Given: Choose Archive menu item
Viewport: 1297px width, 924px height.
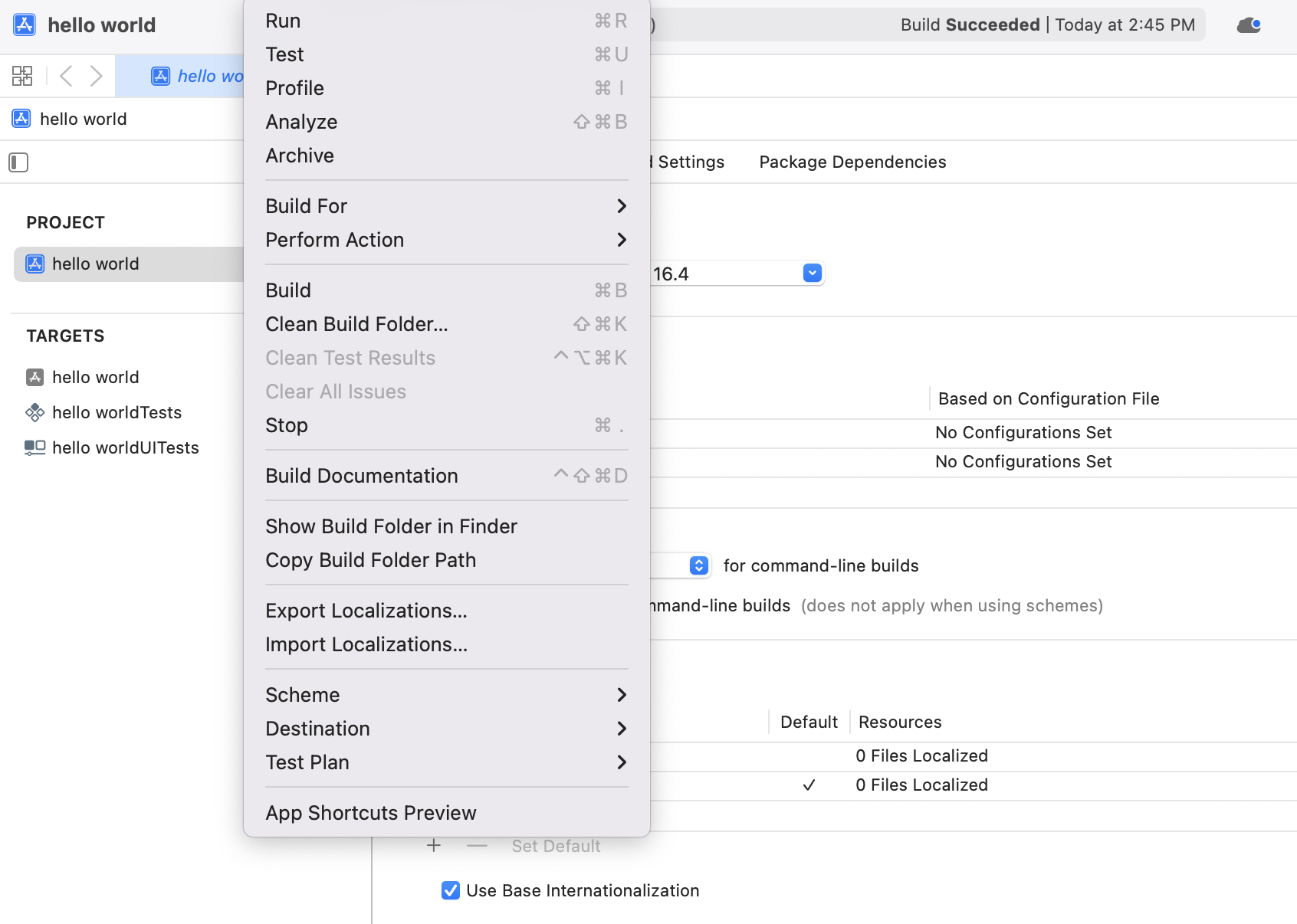Looking at the screenshot, I should (x=447, y=156).
